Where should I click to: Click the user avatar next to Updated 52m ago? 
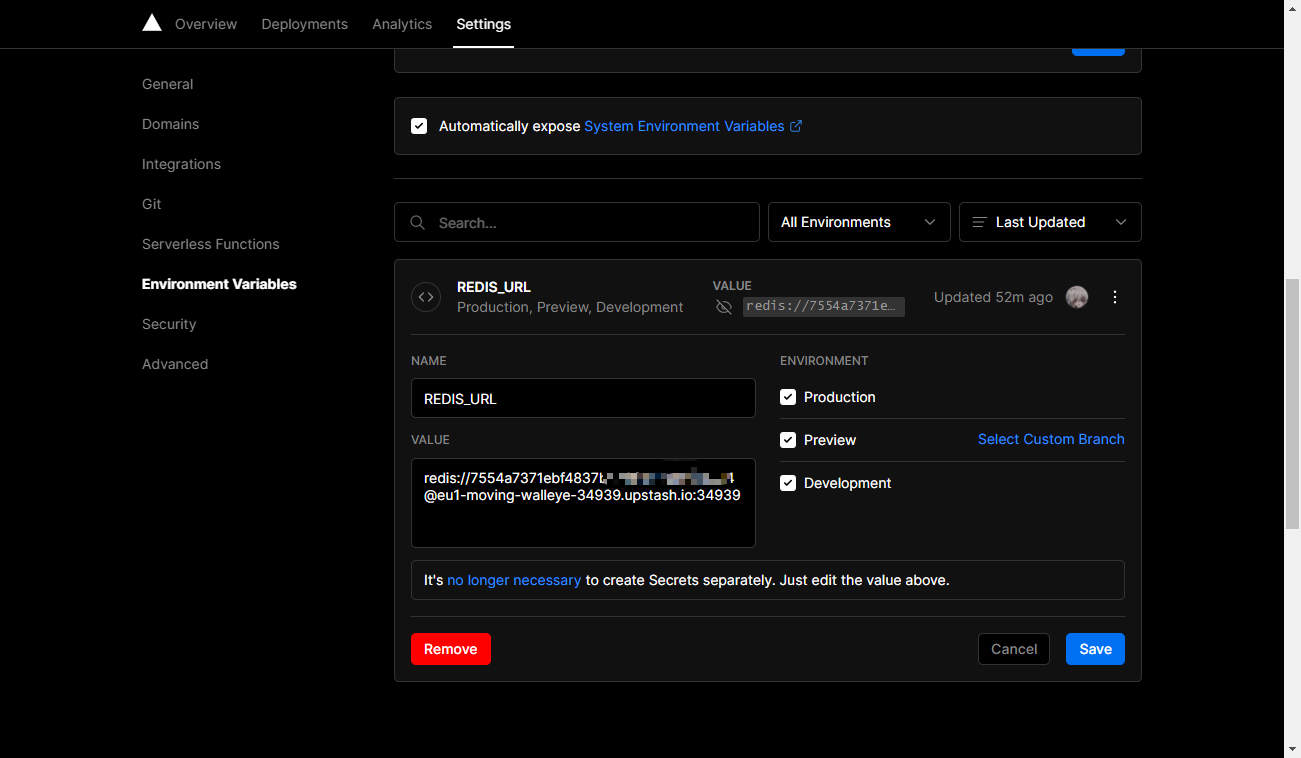pyautogui.click(x=1077, y=297)
